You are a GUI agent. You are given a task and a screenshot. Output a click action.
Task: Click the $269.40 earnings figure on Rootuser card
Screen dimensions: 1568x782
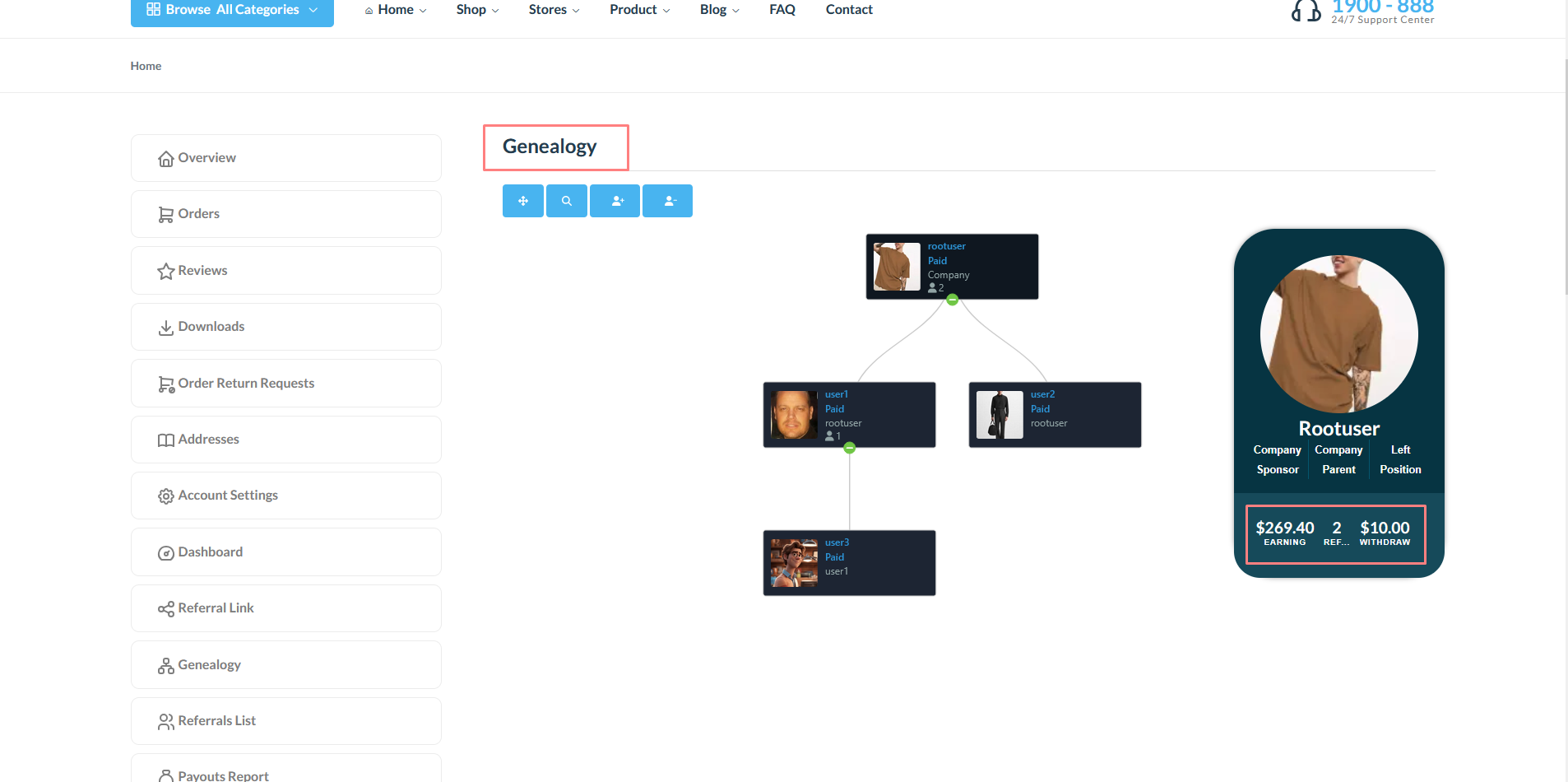[x=1284, y=528]
